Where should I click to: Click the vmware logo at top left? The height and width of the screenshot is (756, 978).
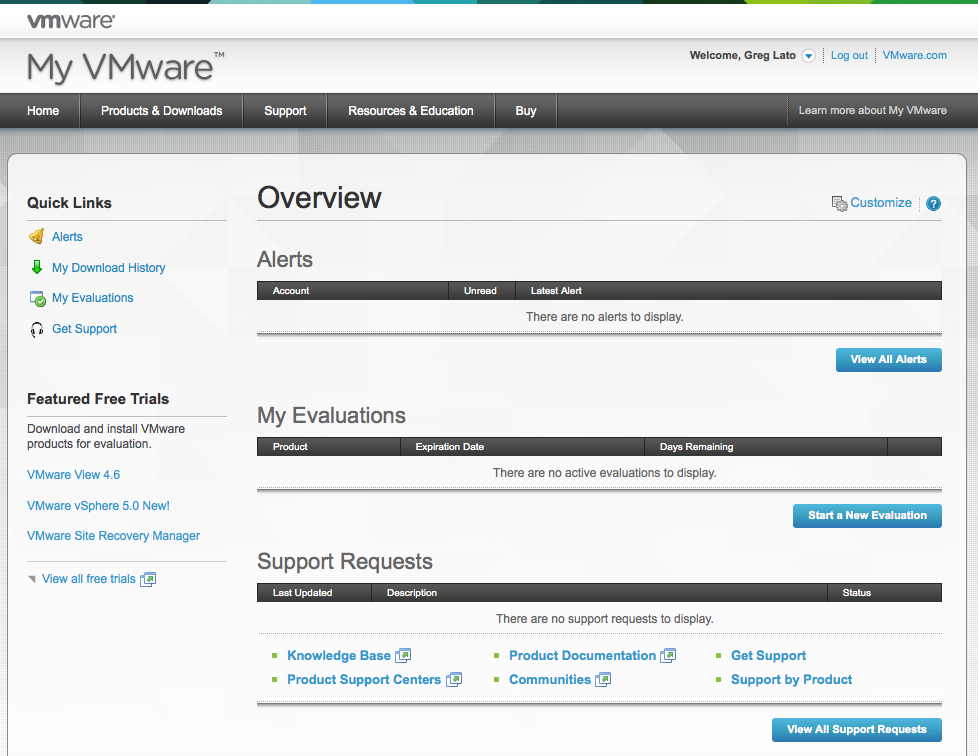click(x=71, y=21)
